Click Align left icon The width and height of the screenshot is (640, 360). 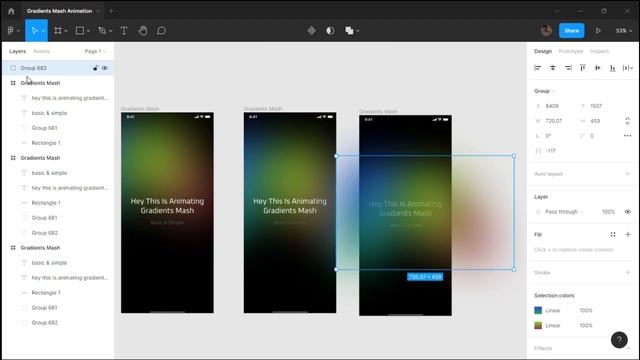[x=538, y=68]
